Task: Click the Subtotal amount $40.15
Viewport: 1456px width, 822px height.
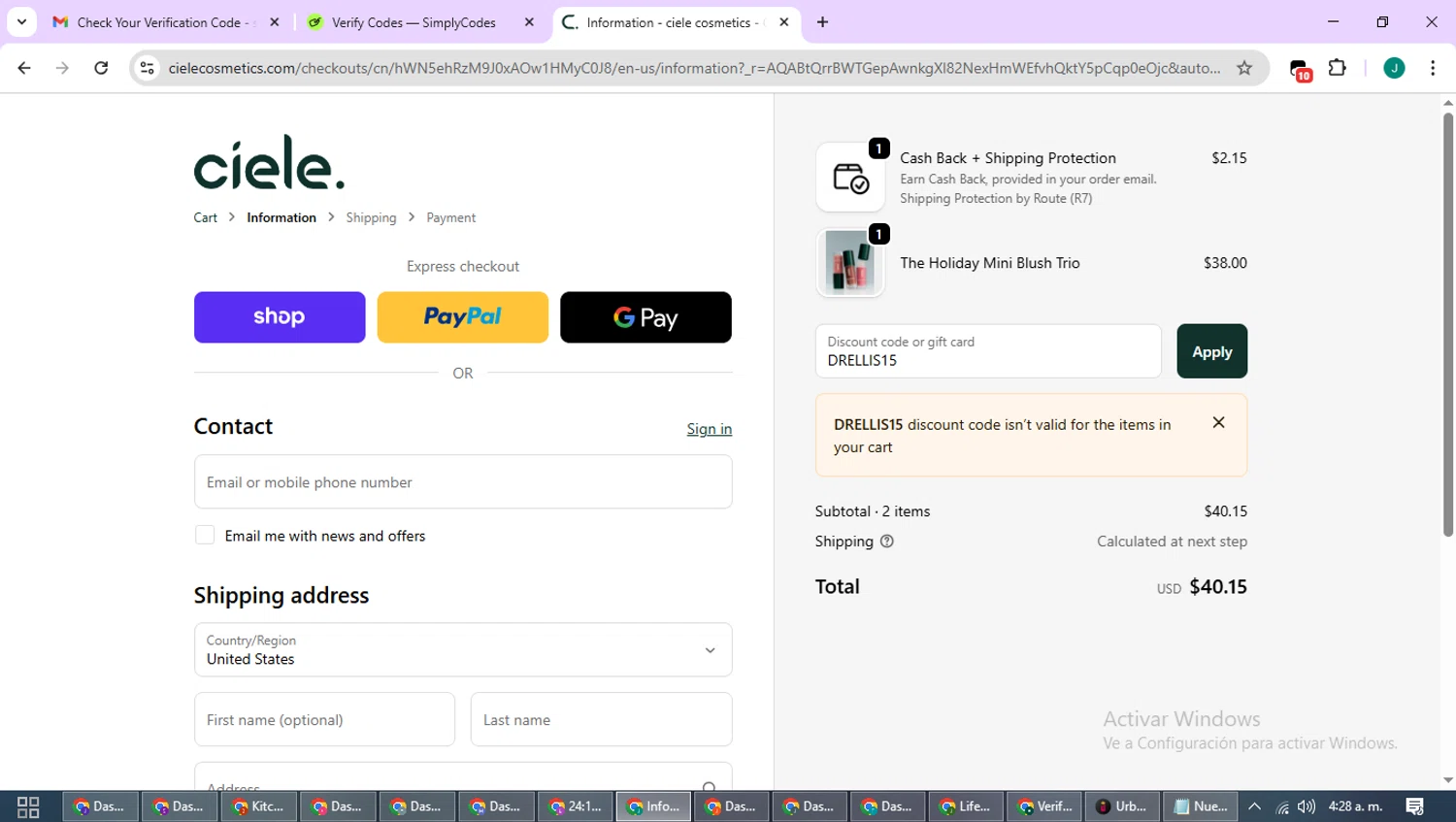Action: click(1226, 511)
